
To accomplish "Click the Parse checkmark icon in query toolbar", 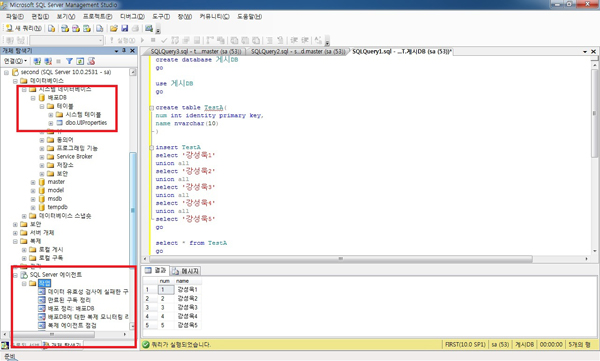I will [x=164, y=40].
